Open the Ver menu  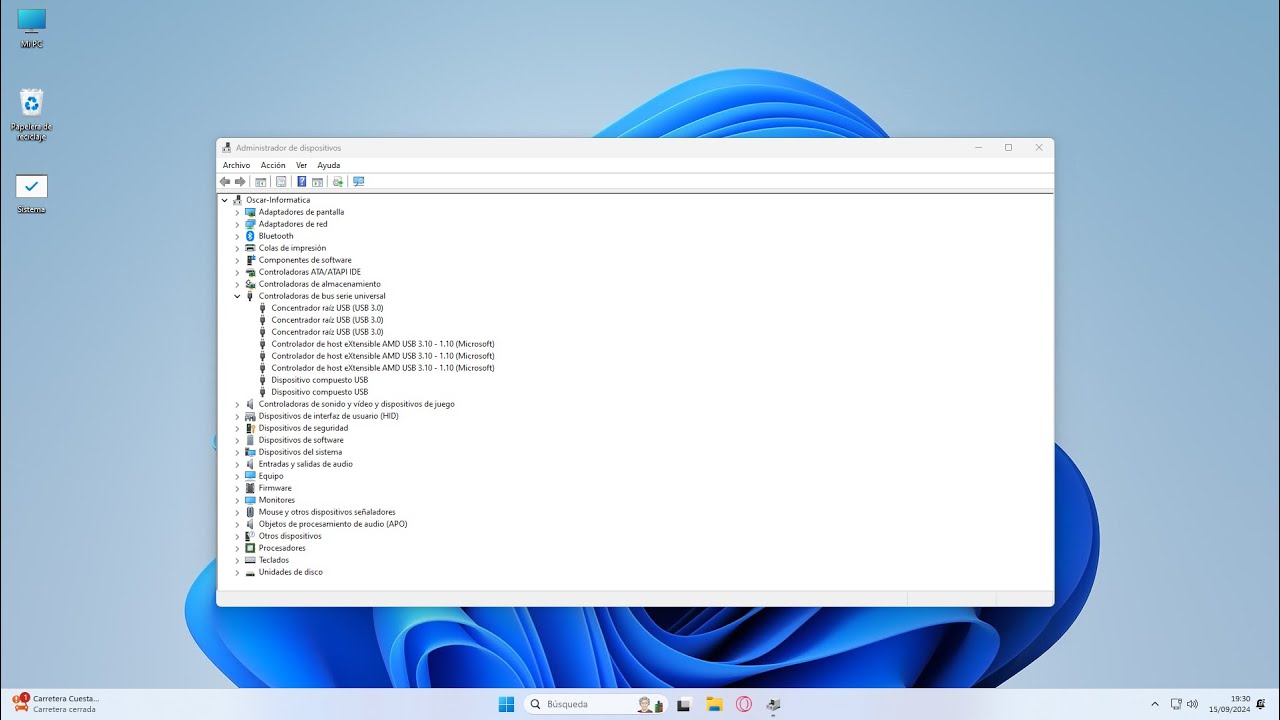(x=301, y=165)
